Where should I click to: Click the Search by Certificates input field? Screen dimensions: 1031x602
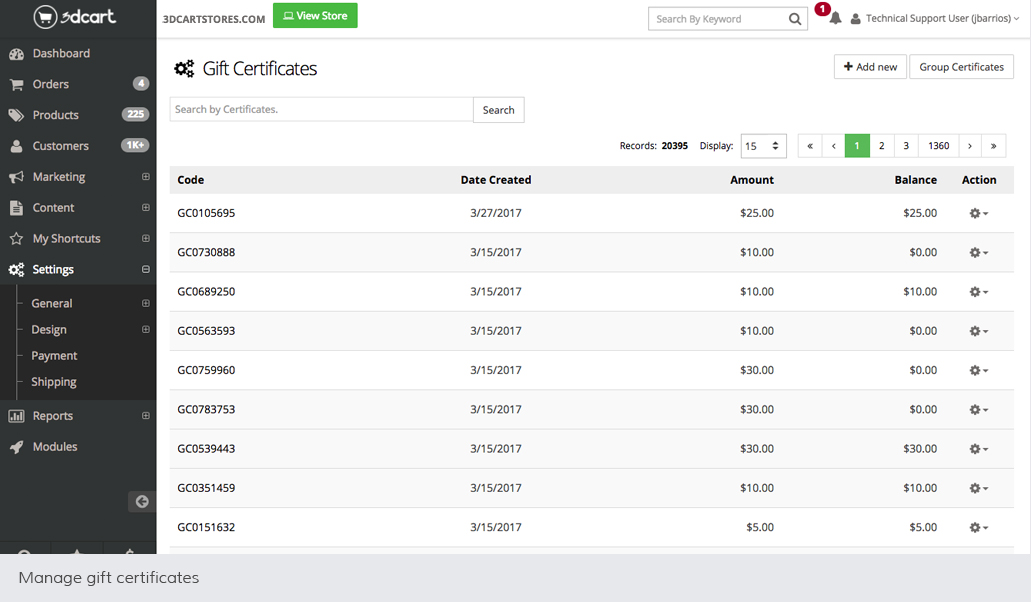click(x=321, y=109)
